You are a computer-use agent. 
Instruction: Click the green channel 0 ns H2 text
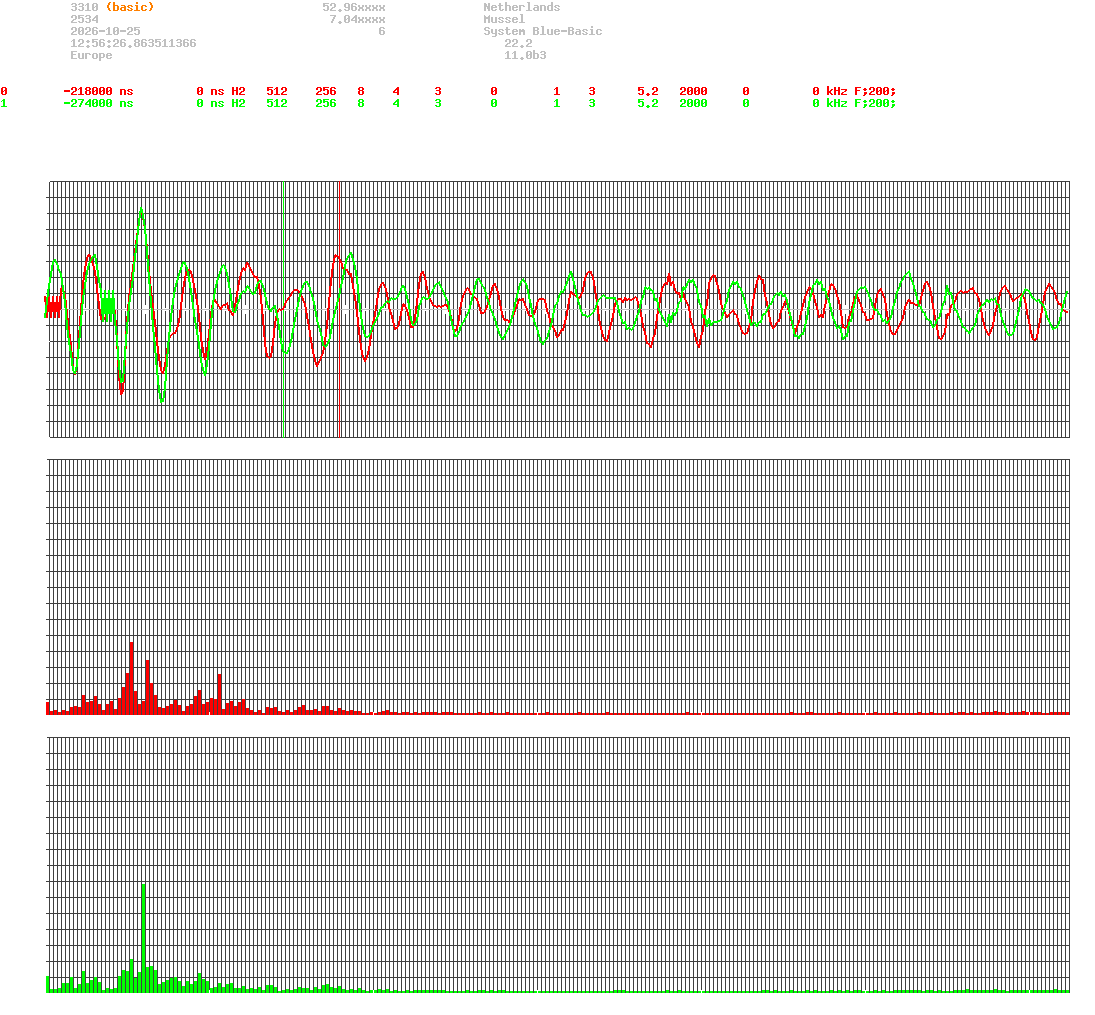click(221, 103)
